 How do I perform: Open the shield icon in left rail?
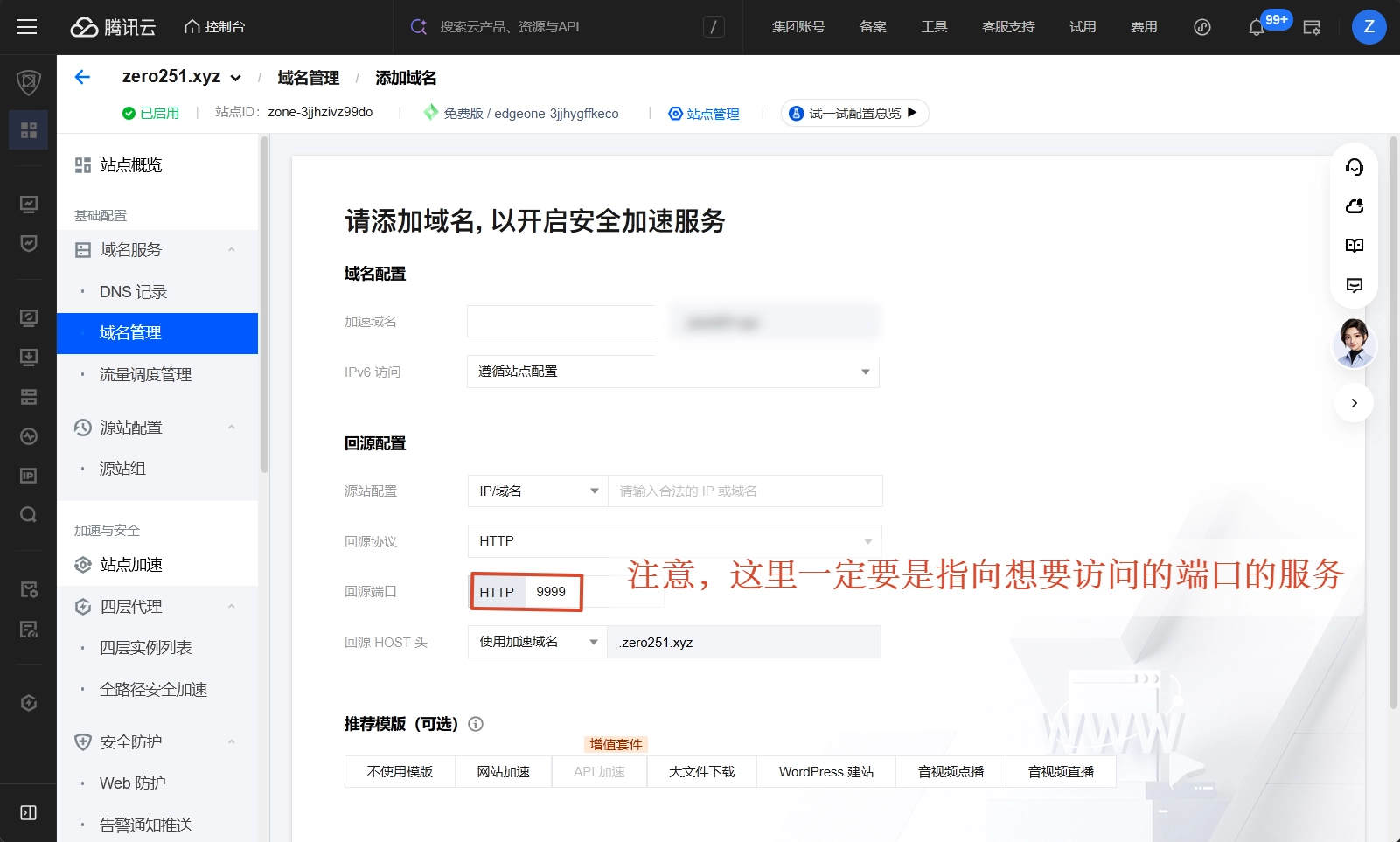(28, 82)
